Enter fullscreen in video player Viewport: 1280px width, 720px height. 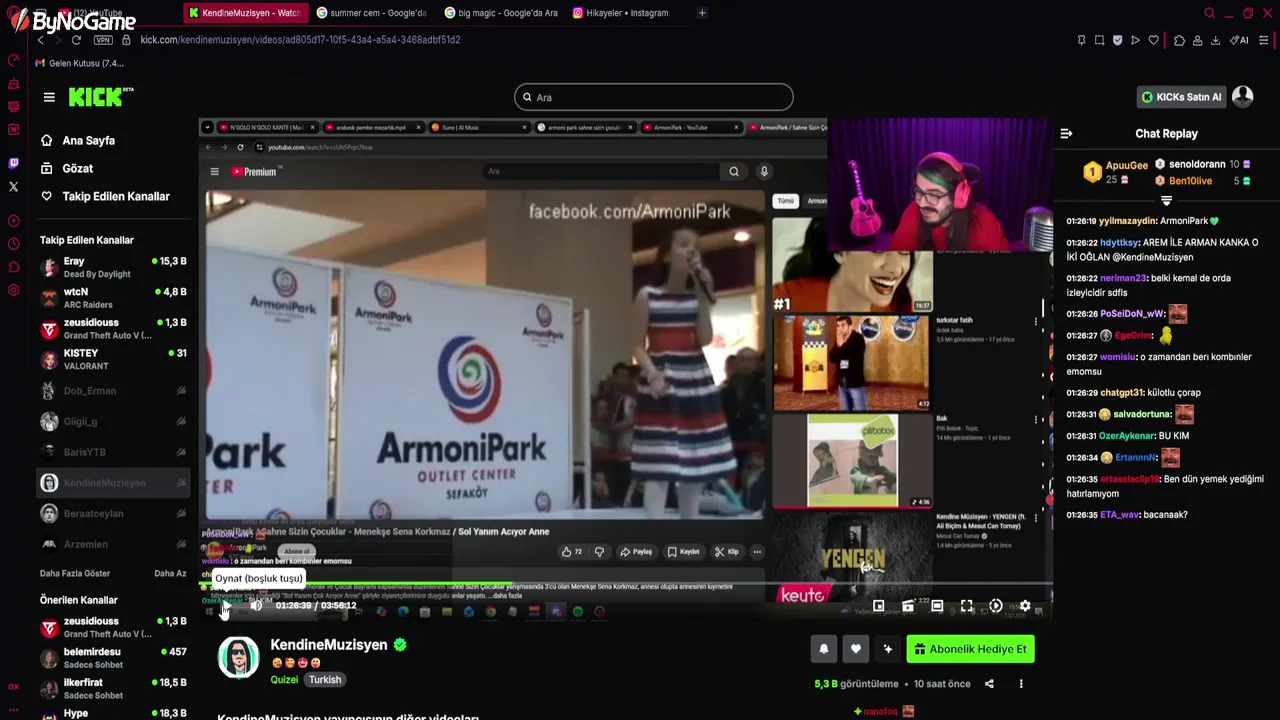[966, 606]
